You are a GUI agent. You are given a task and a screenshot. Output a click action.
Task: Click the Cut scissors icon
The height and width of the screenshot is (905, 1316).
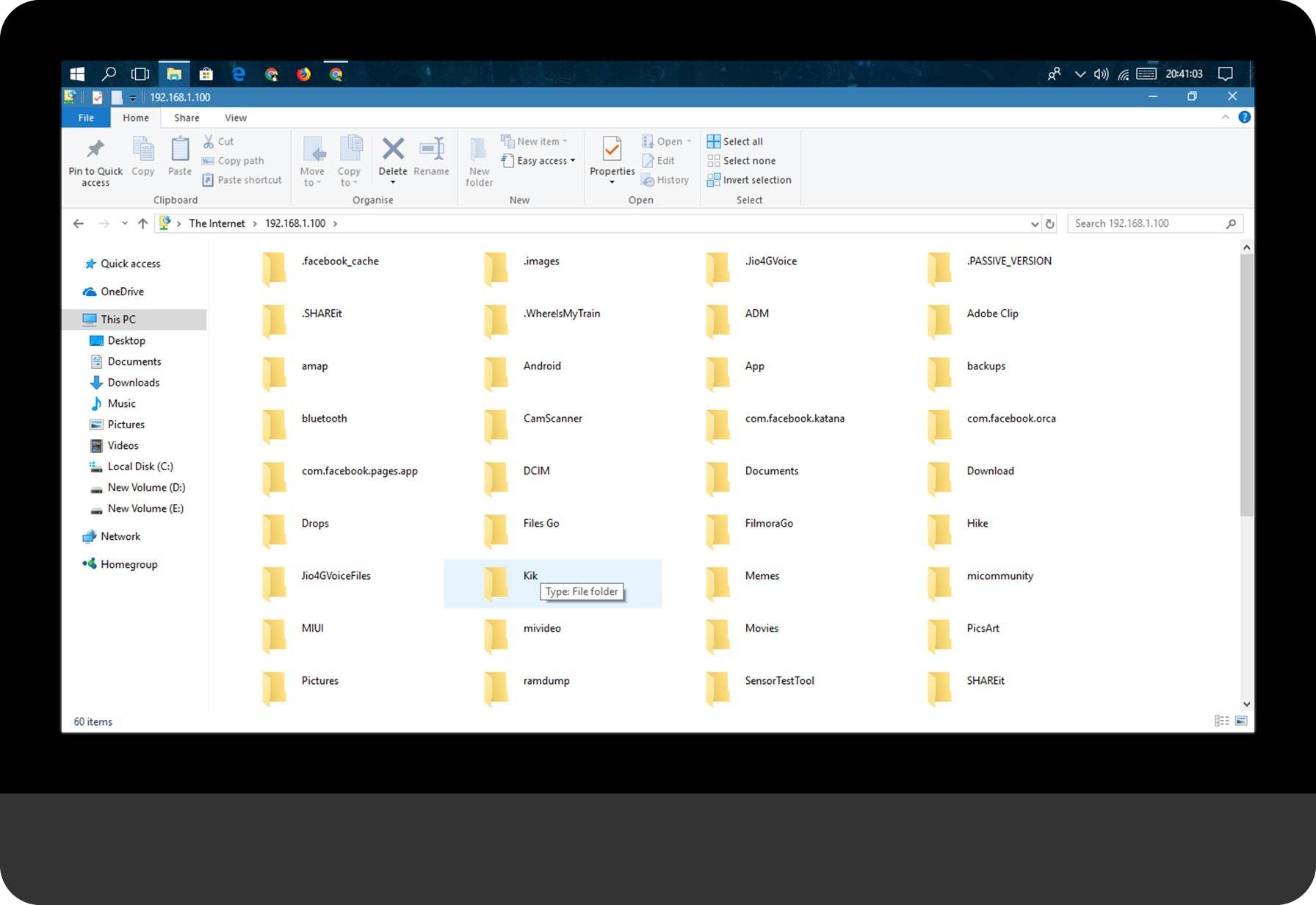tap(209, 141)
